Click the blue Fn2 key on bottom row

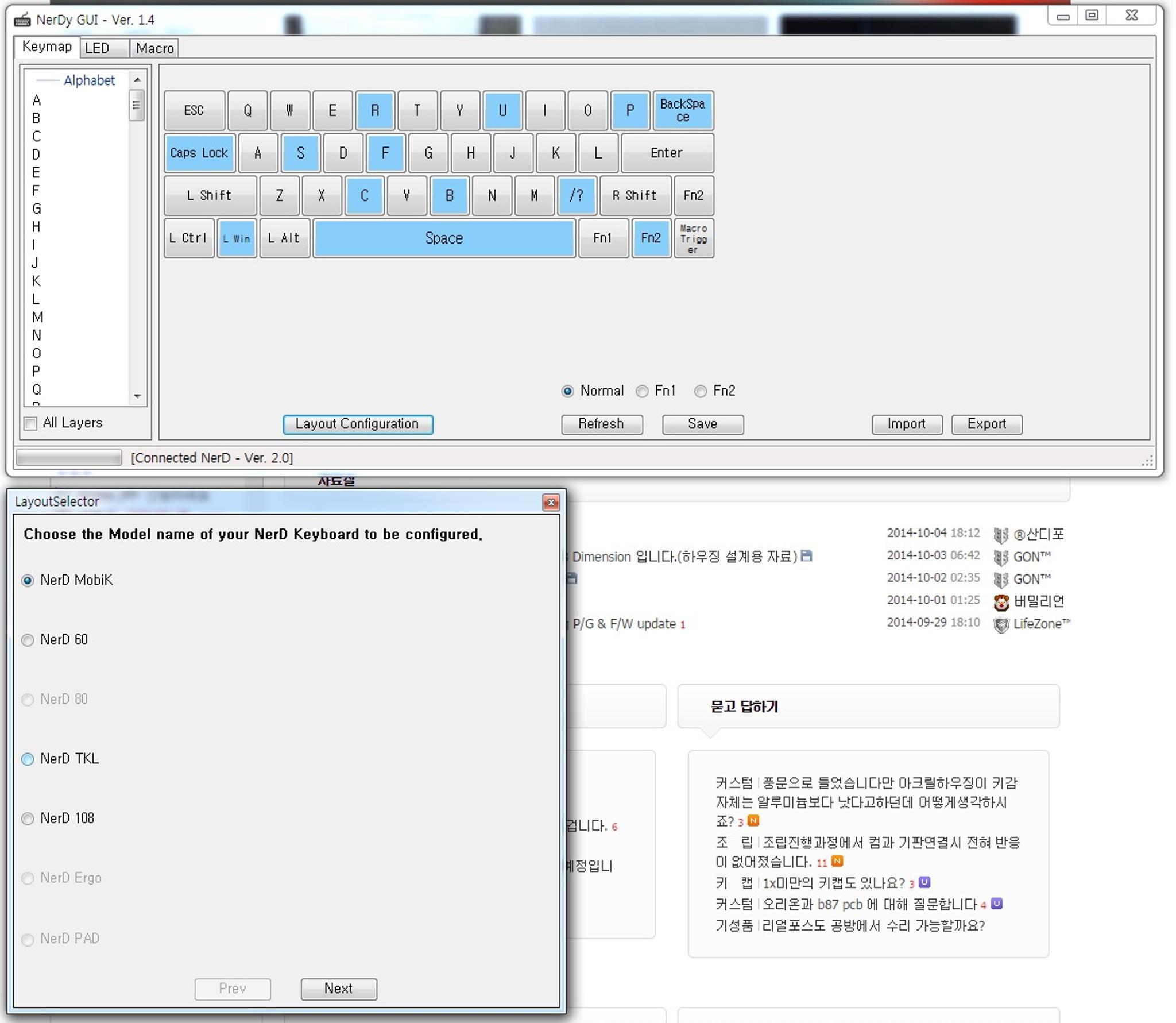651,238
